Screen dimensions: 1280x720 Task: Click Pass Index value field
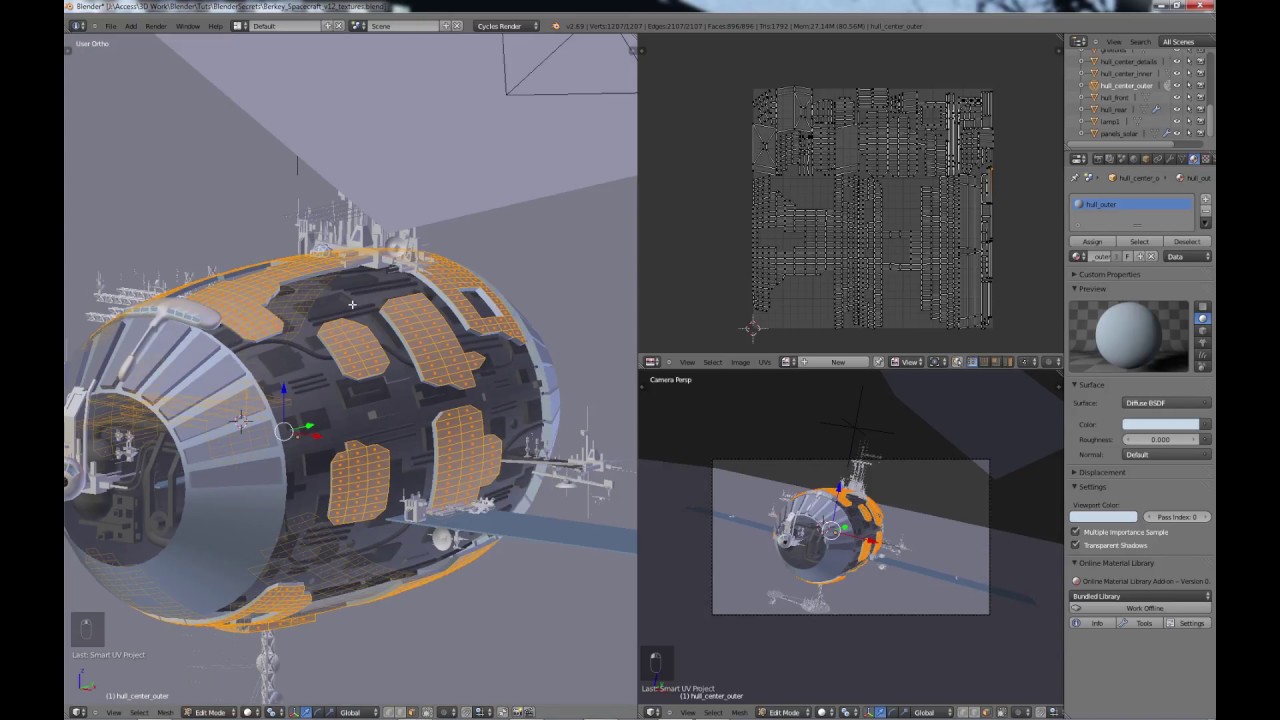(1177, 517)
